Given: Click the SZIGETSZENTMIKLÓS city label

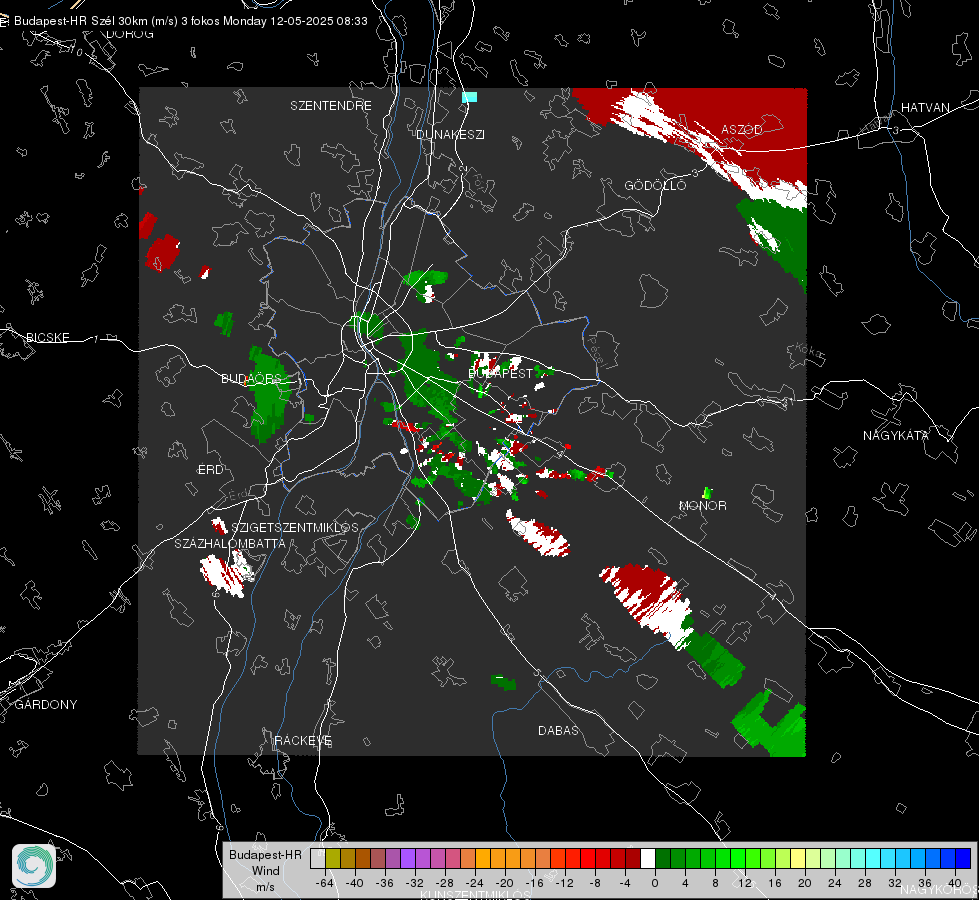Looking at the screenshot, I should tap(295, 527).
